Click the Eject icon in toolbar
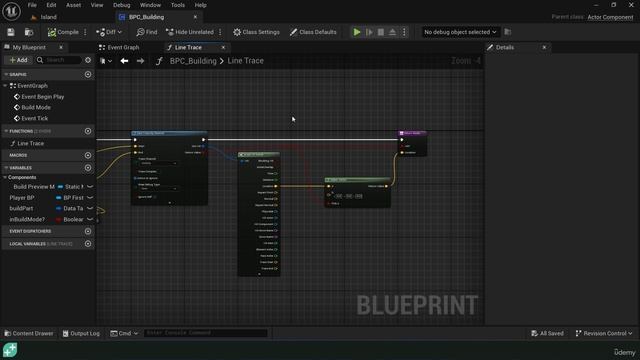Image resolution: width=640 pixels, height=360 pixels. (392, 32)
